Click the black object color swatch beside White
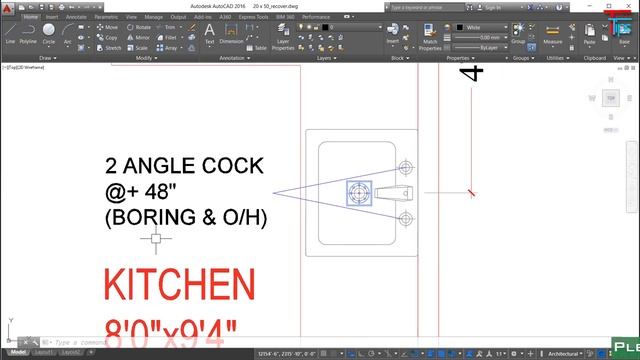Viewport: 640px width, 360px height. 460,27
